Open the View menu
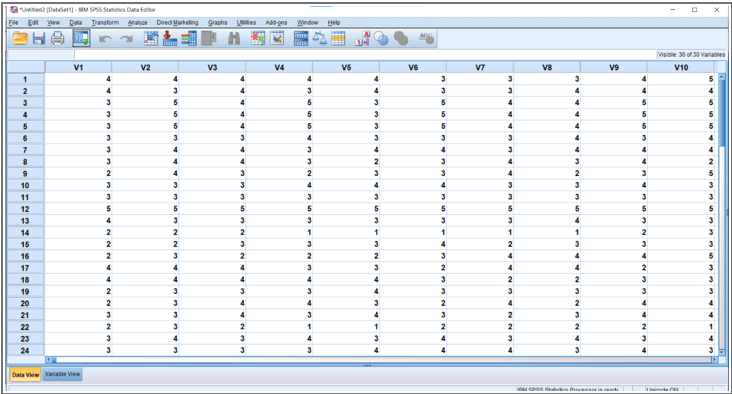 pos(54,22)
